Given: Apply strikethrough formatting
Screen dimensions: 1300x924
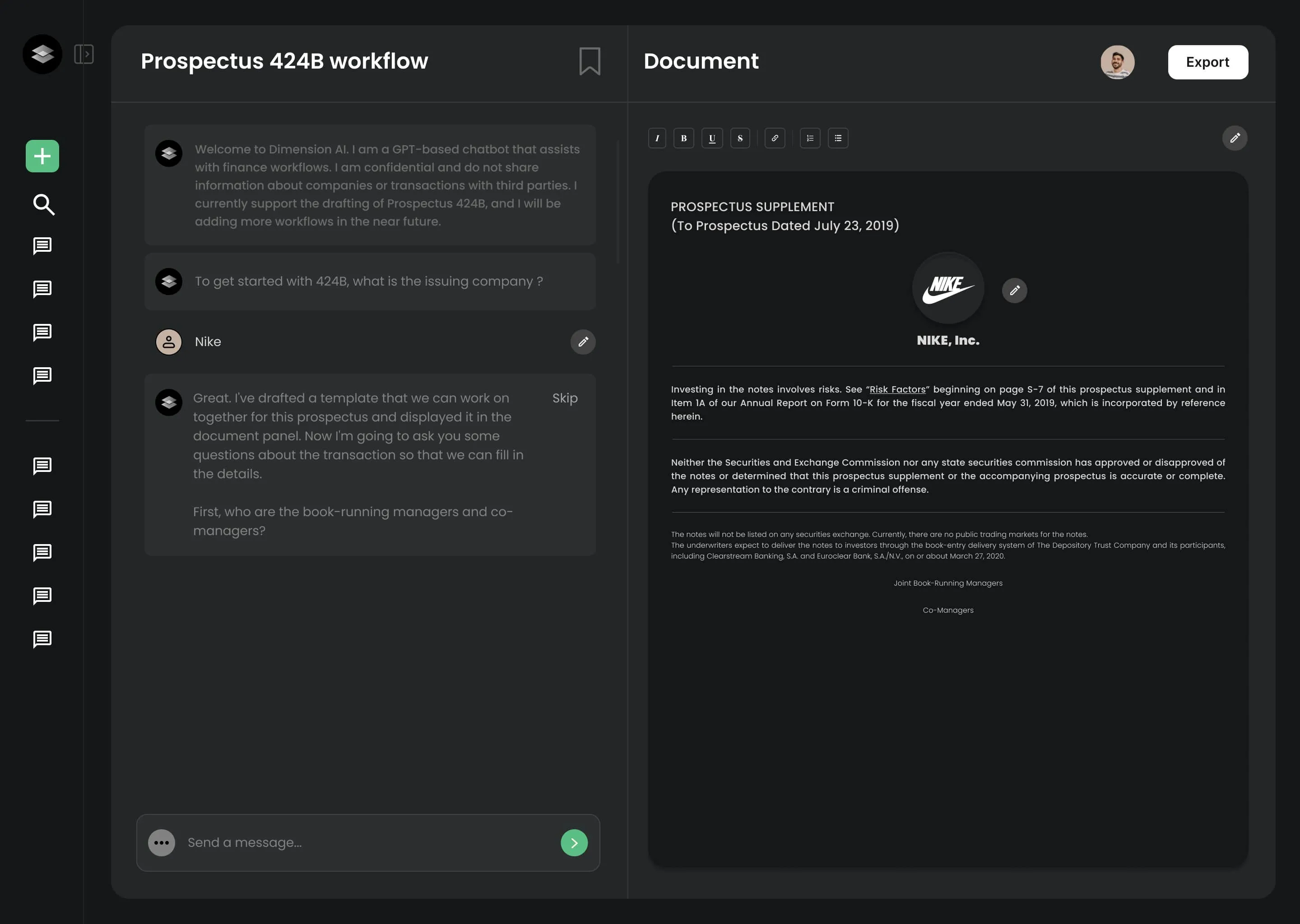Looking at the screenshot, I should click(740, 138).
